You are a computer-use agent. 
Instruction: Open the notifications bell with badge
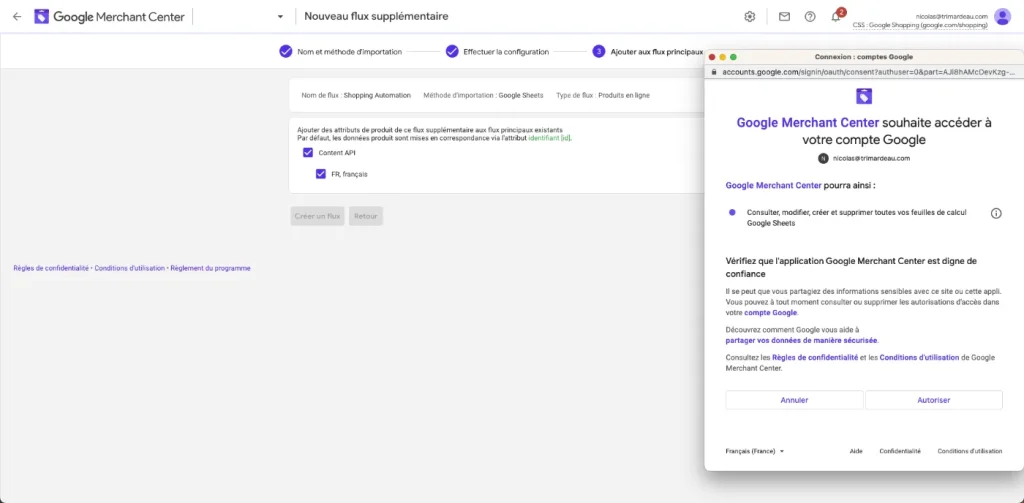[837, 16]
